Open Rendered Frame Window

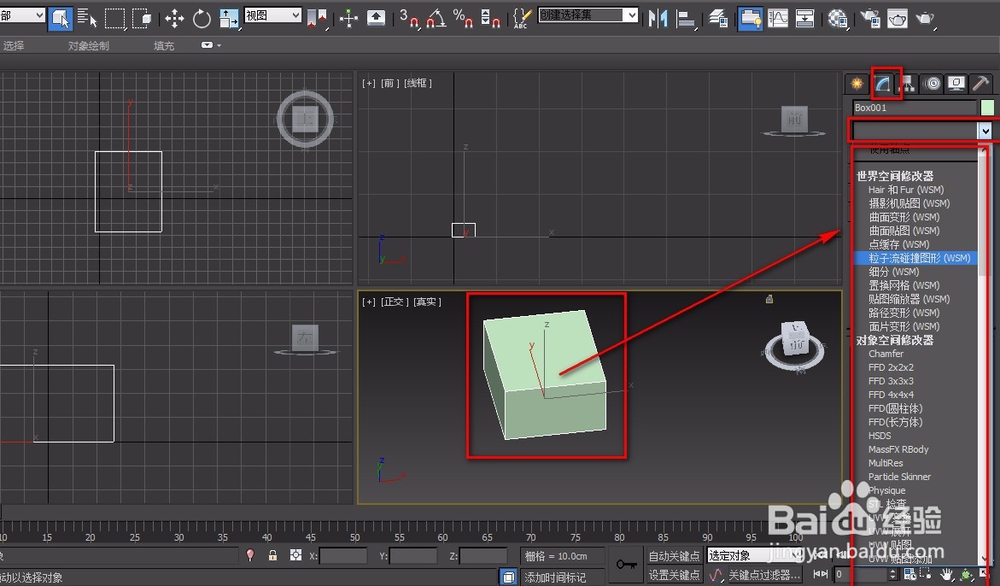point(897,18)
